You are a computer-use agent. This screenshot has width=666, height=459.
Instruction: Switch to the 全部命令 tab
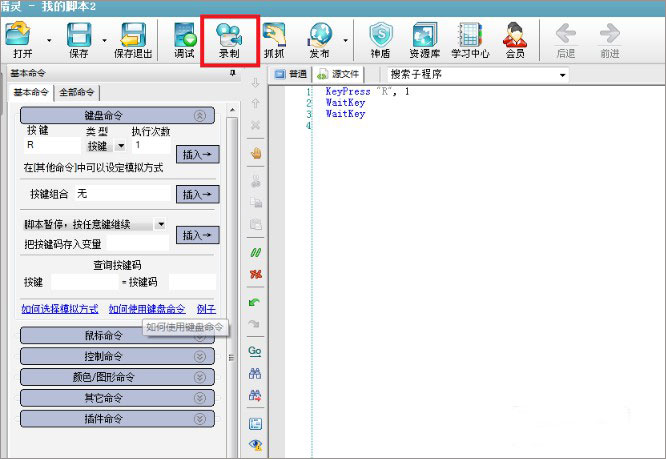(79, 93)
